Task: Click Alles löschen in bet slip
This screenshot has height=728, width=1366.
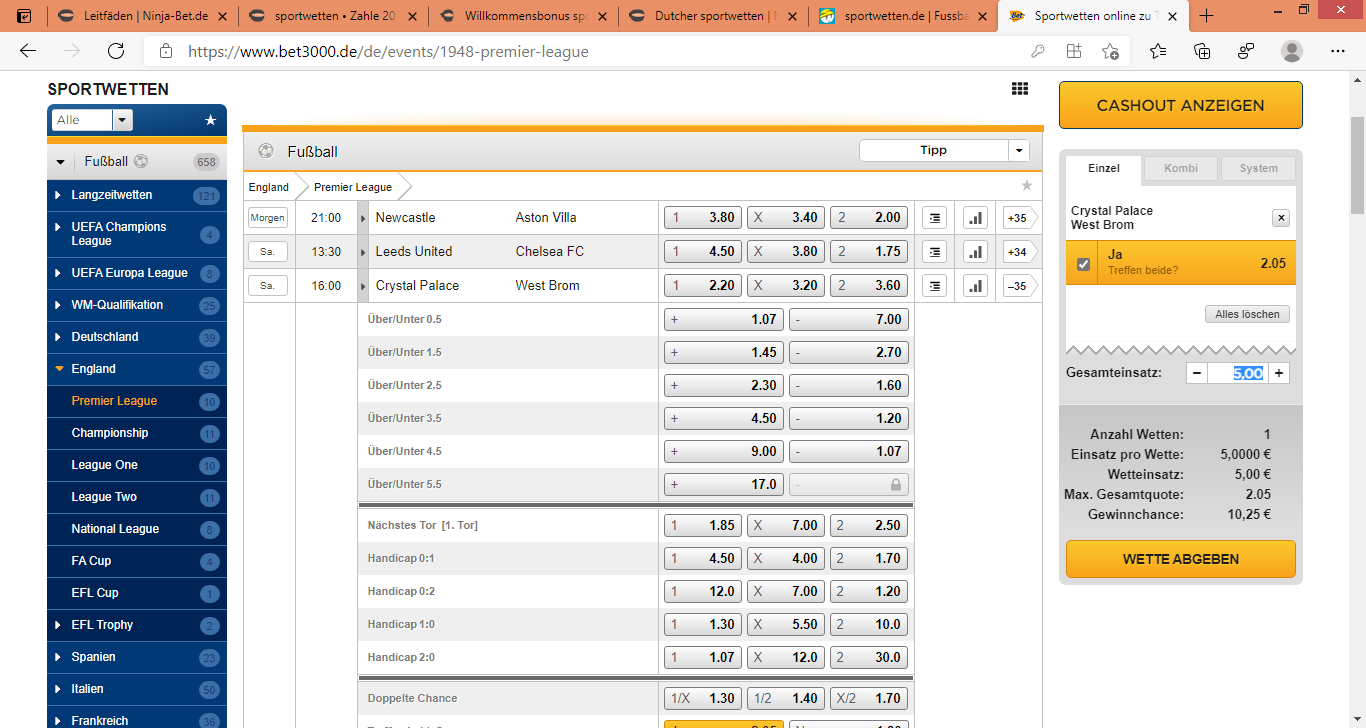Action: pos(1247,314)
